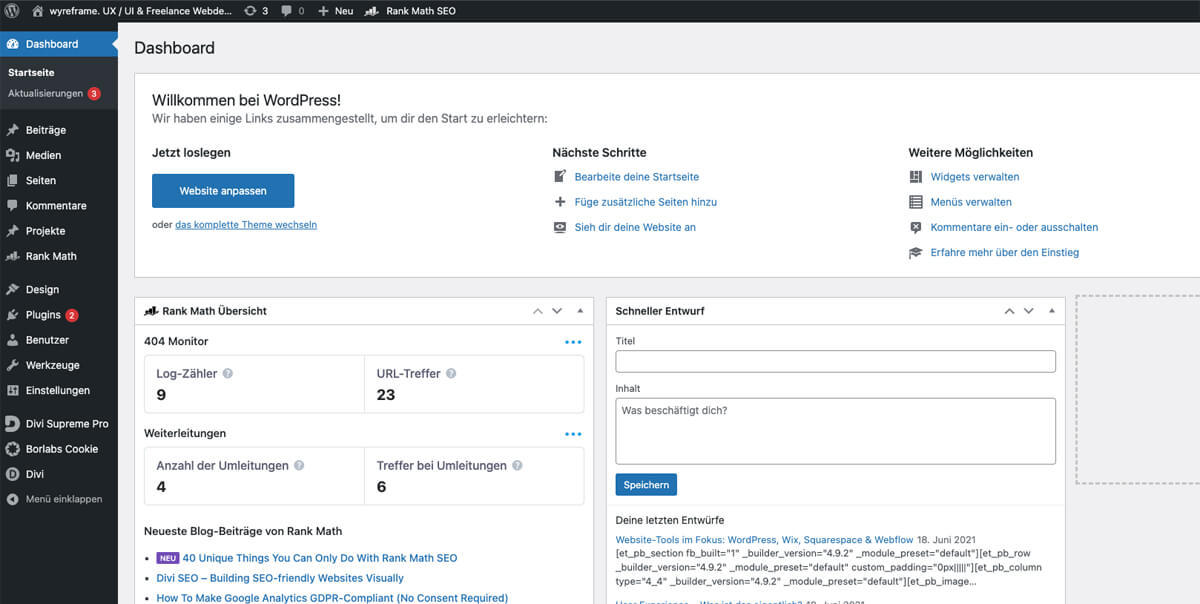The height and width of the screenshot is (604, 1200).
Task: Open the comments bubble in the admin bar
Action: click(x=287, y=11)
